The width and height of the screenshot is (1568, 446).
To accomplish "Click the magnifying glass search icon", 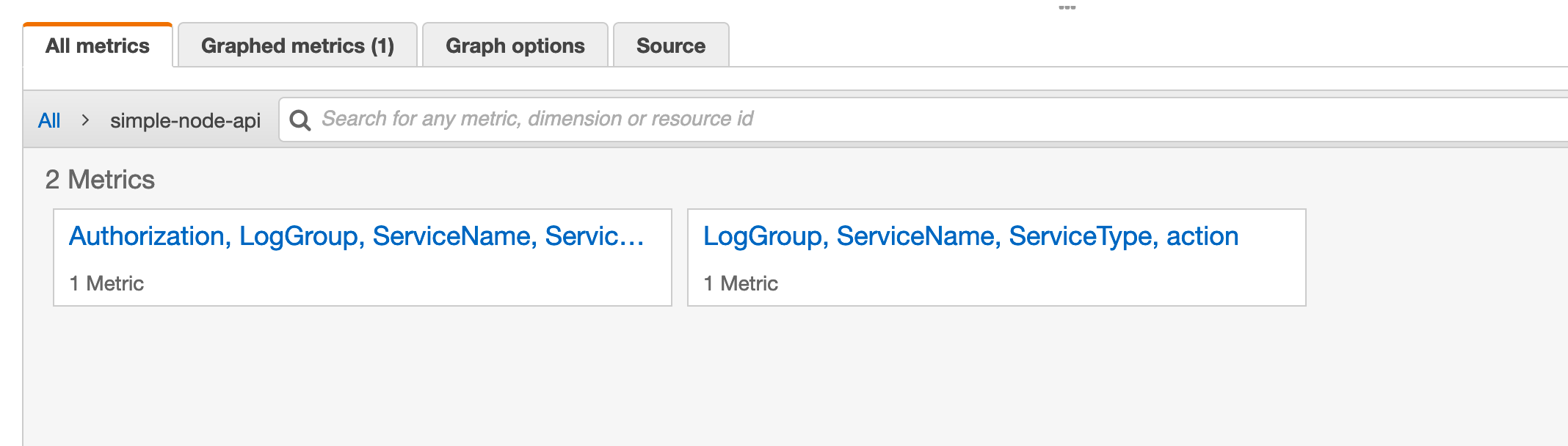I will point(300,120).
